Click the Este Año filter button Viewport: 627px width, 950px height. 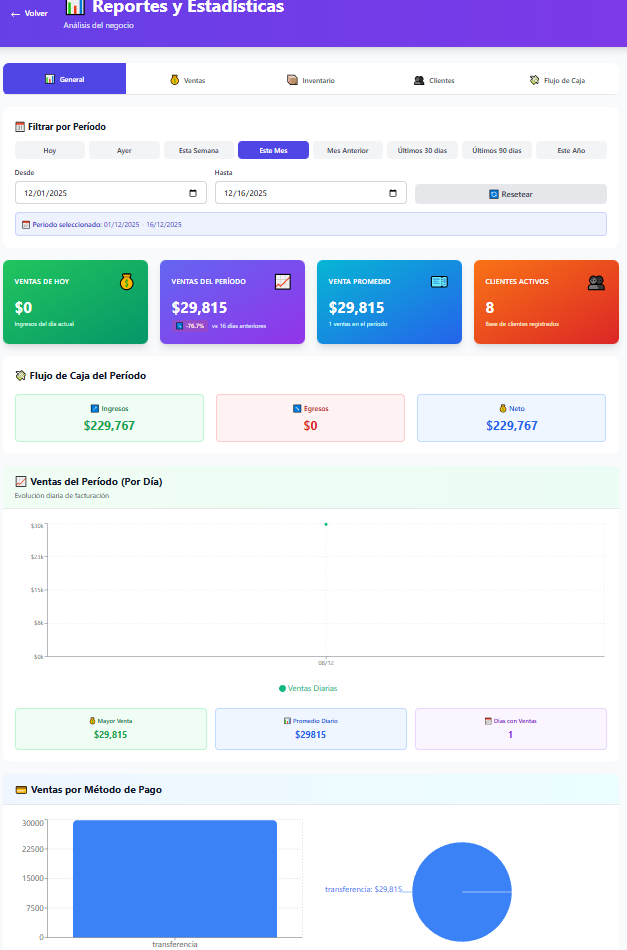(x=571, y=150)
